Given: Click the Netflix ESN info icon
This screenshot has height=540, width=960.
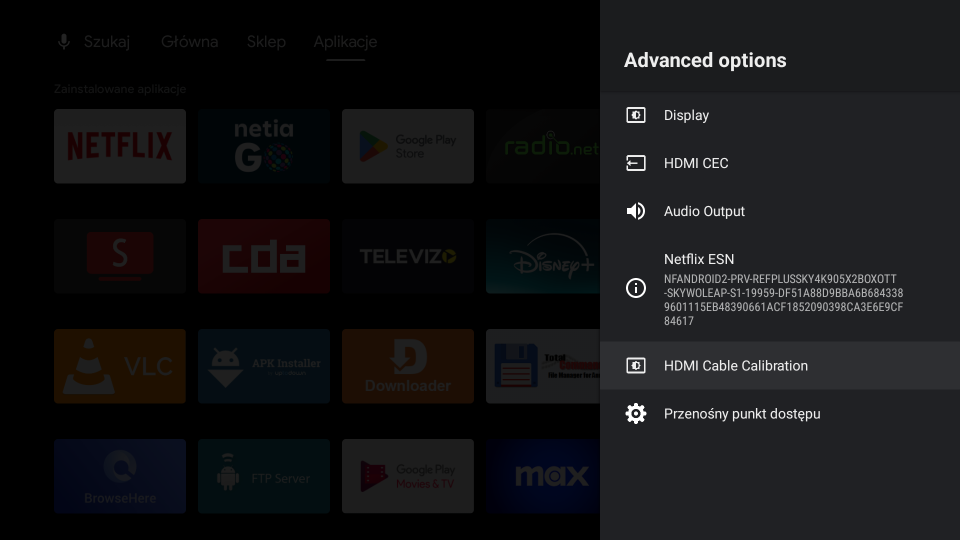Looking at the screenshot, I should tap(636, 288).
